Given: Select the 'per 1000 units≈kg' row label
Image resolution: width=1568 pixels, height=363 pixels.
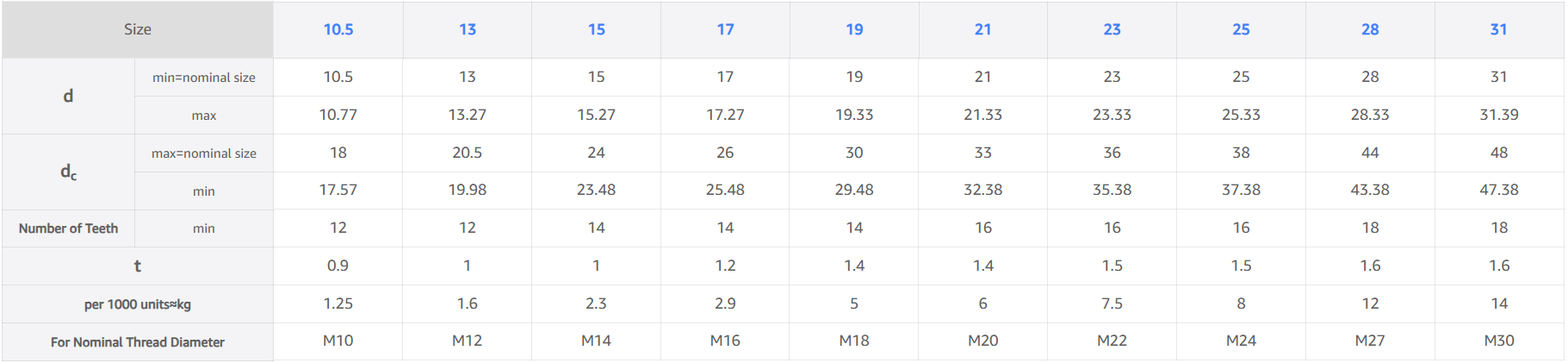Looking at the screenshot, I should pyautogui.click(x=138, y=304).
